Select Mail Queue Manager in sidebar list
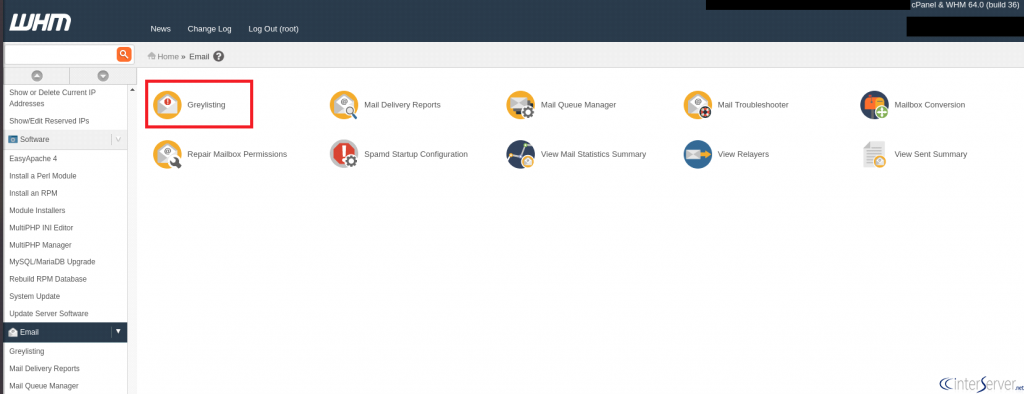This screenshot has width=1024, height=394. click(x=44, y=386)
